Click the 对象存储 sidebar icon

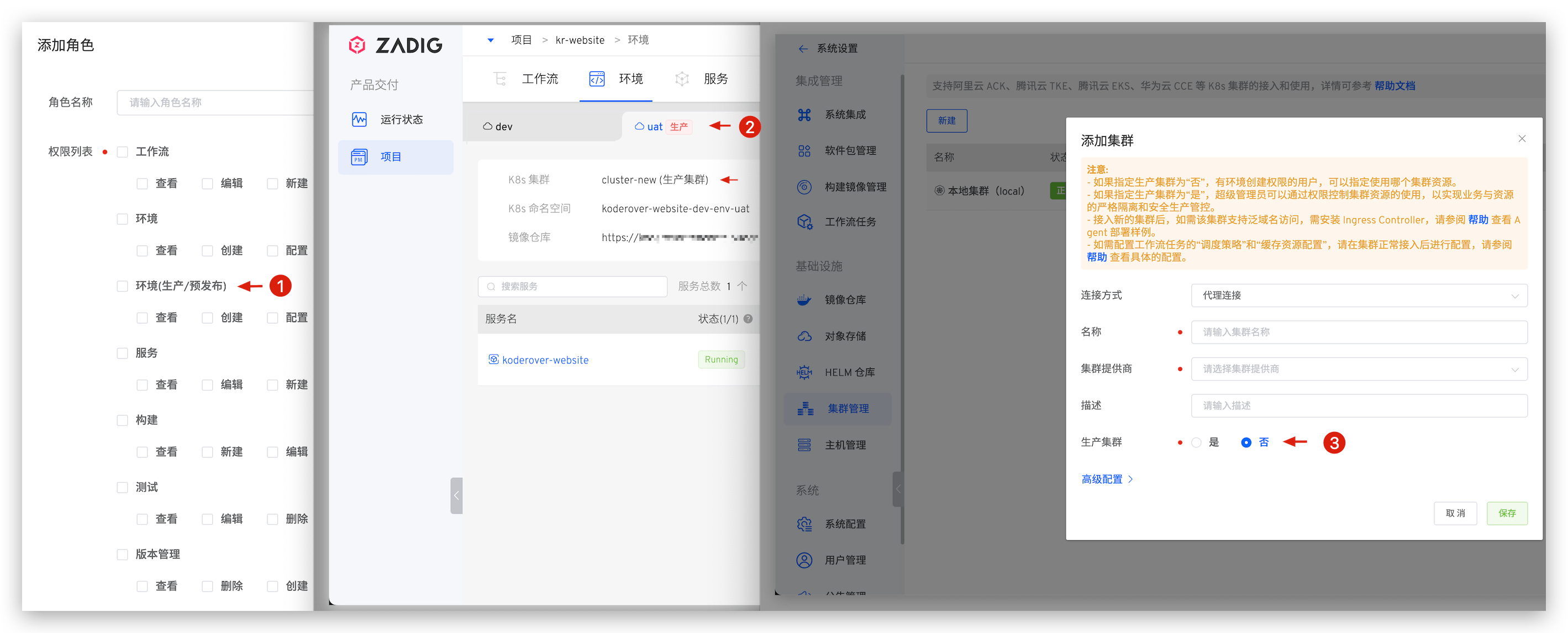pyautogui.click(x=804, y=335)
